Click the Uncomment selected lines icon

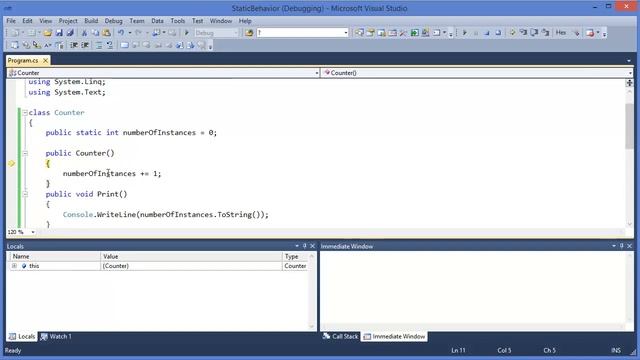coord(110,45)
